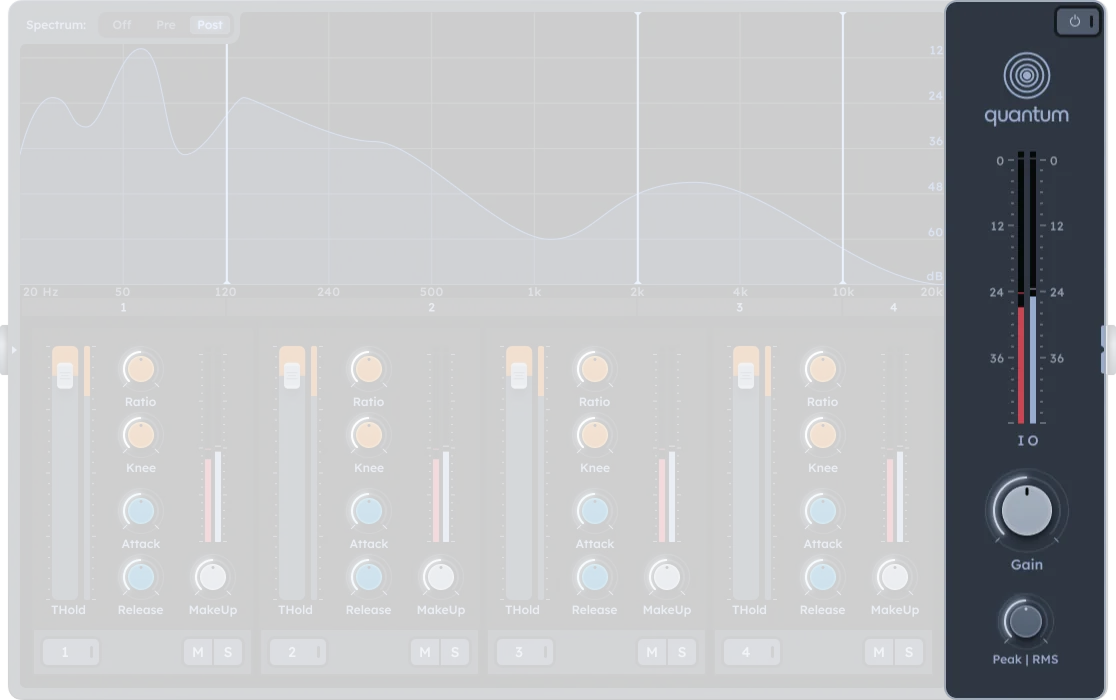The image size is (1116, 700).
Task: Click band 2 Knee knob
Action: (x=368, y=435)
